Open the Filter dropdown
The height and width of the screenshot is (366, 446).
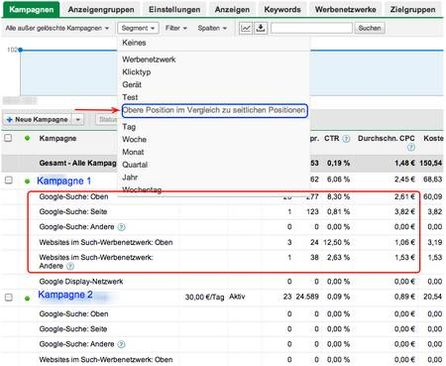coord(176,28)
